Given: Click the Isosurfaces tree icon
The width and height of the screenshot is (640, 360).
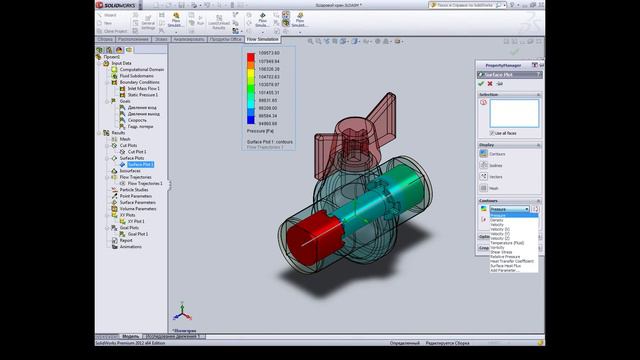Looking at the screenshot, I should pyautogui.click(x=114, y=171).
